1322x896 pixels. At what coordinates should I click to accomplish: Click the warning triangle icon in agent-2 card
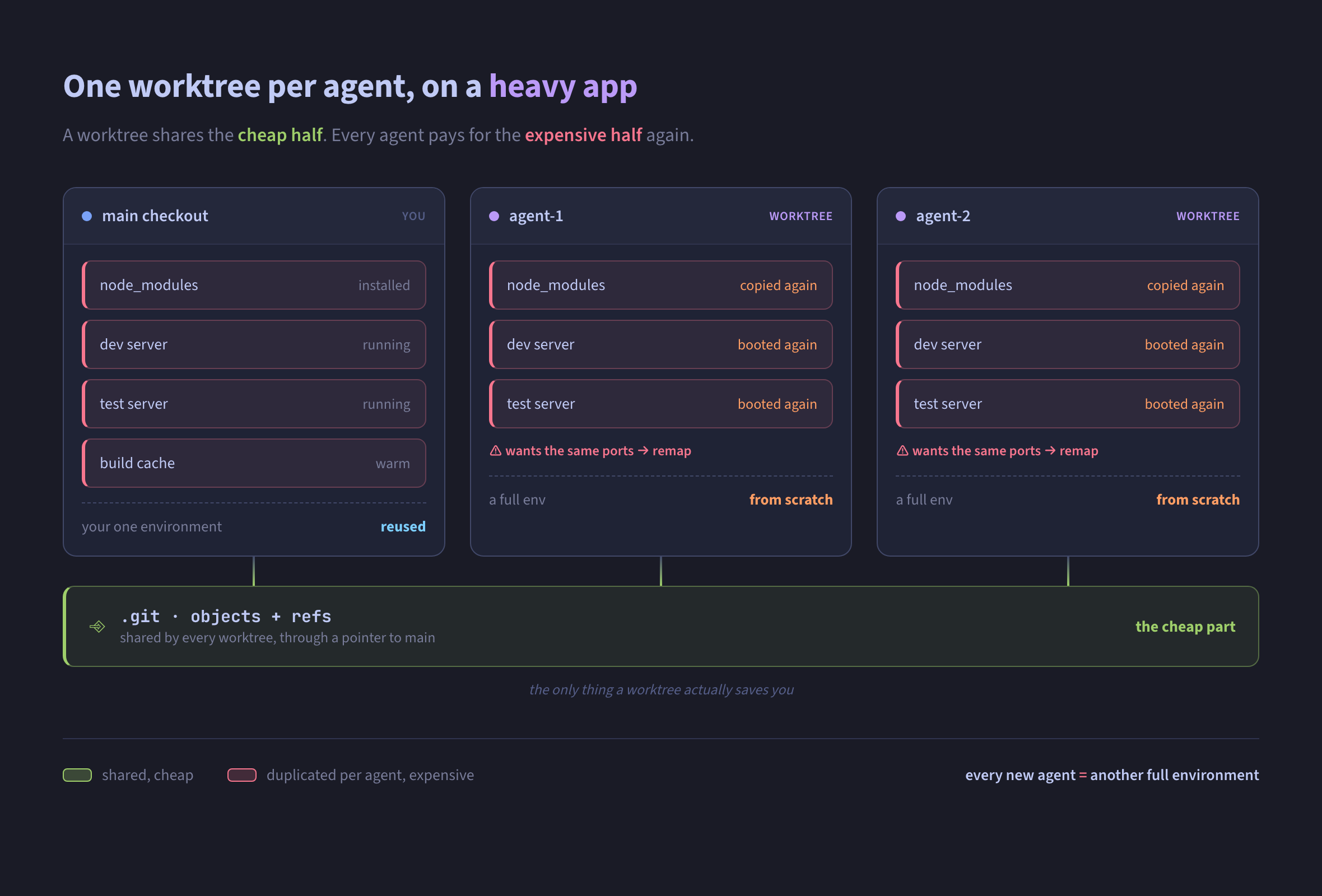tap(903, 450)
